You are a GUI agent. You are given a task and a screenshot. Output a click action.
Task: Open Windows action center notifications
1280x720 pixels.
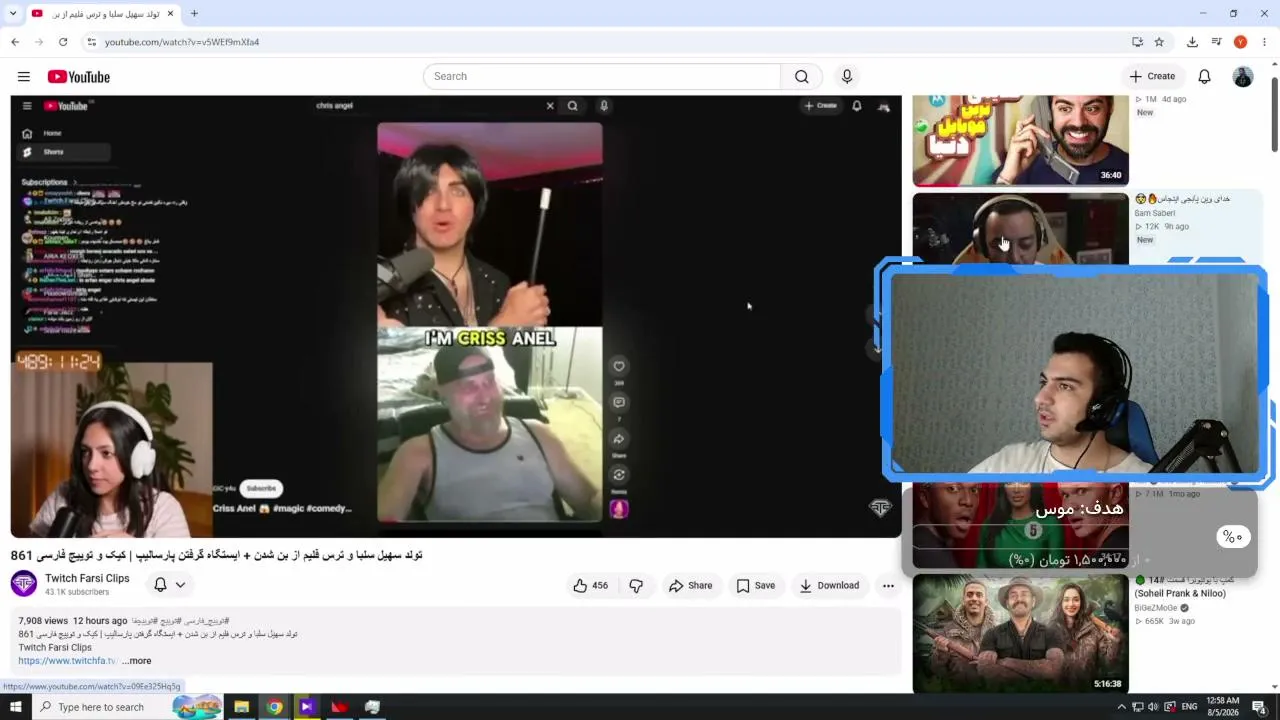pos(1259,707)
